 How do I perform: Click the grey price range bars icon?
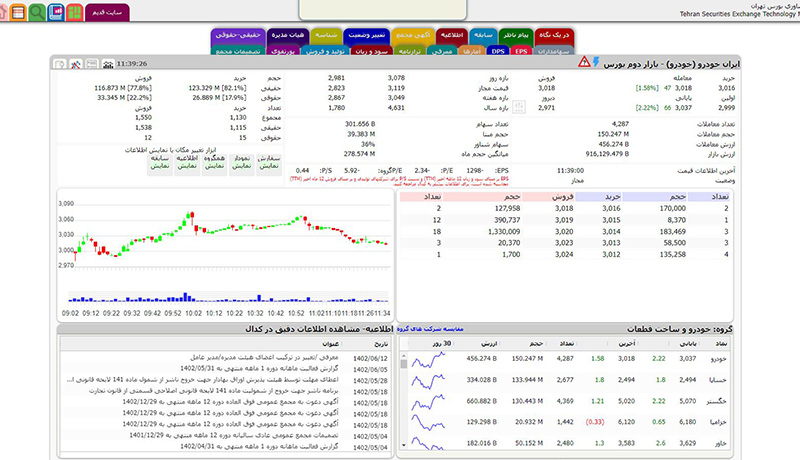tap(519, 107)
